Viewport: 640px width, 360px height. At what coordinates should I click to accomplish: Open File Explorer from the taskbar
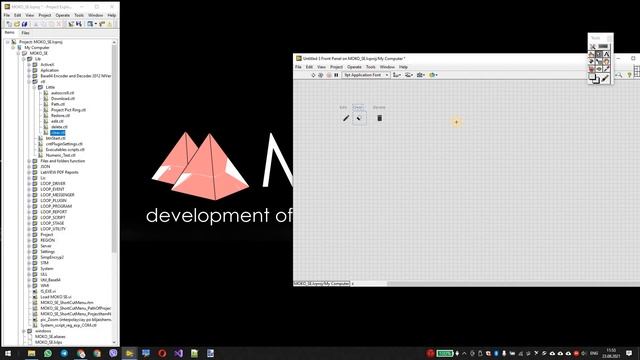31,353
